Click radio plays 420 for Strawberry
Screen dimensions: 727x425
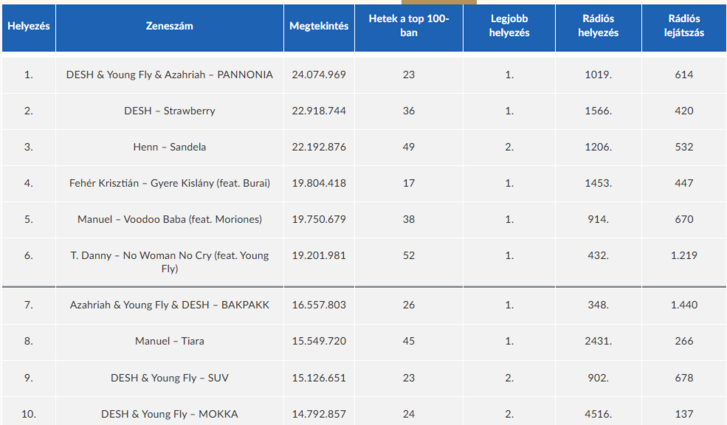coord(684,111)
